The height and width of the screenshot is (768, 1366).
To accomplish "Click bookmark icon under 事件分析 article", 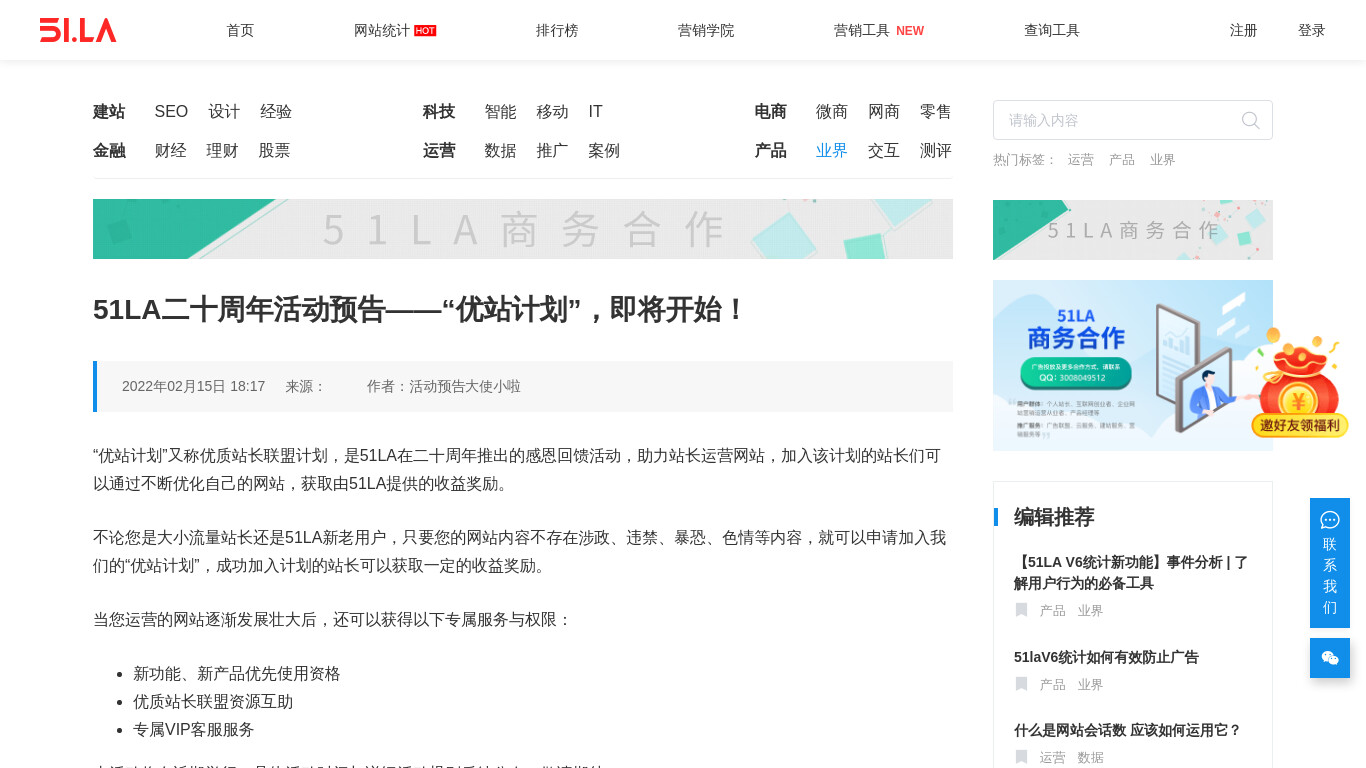I will click(1021, 610).
